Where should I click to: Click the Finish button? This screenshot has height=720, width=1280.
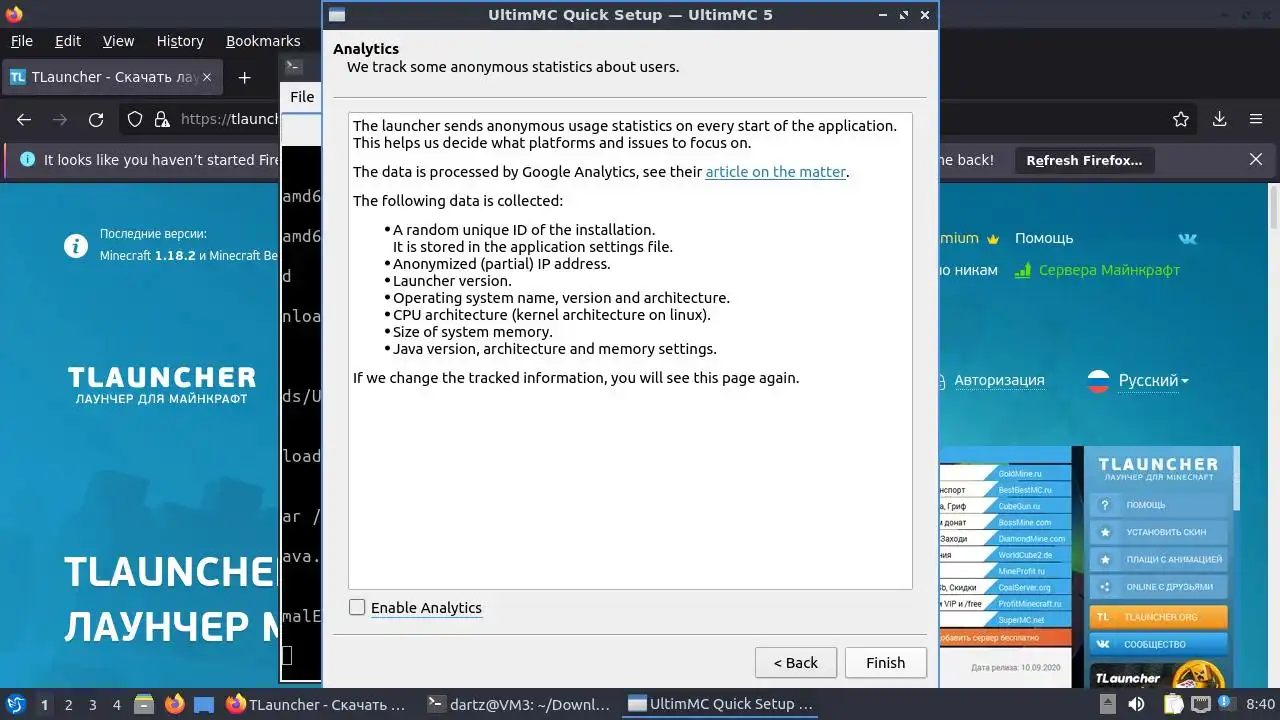885,662
